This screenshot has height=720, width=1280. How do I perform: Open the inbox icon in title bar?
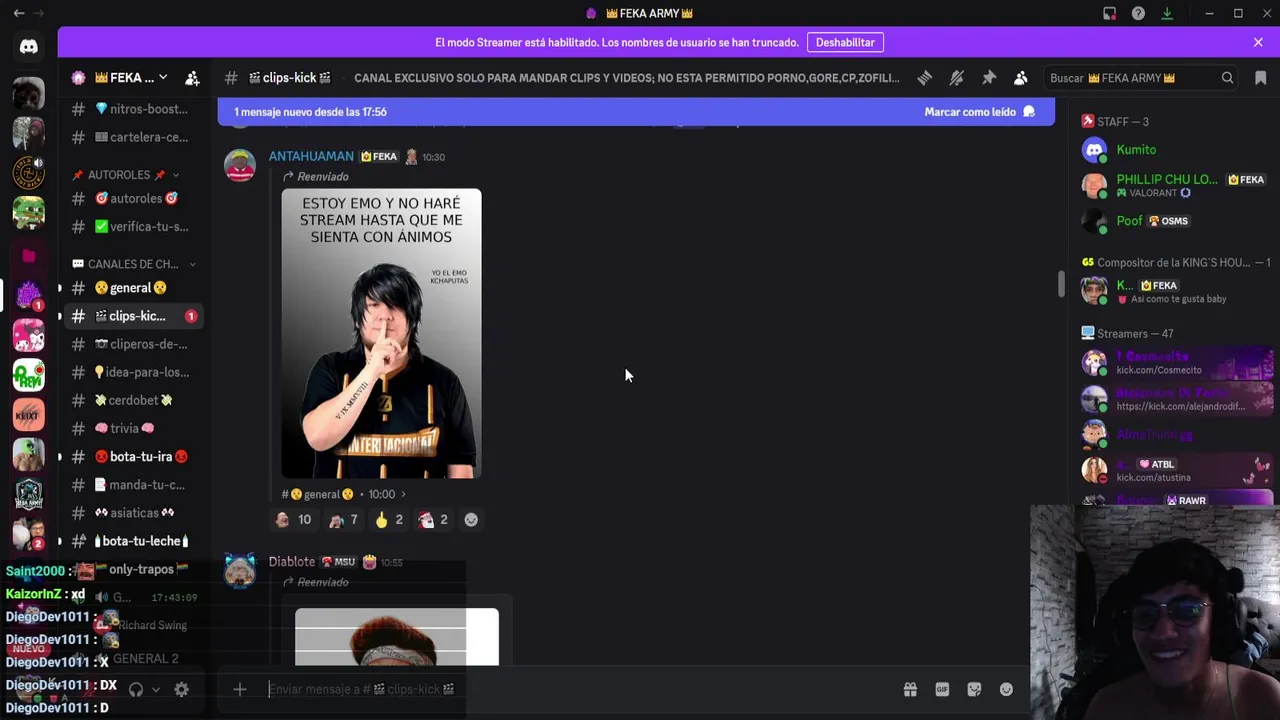(x=1109, y=13)
